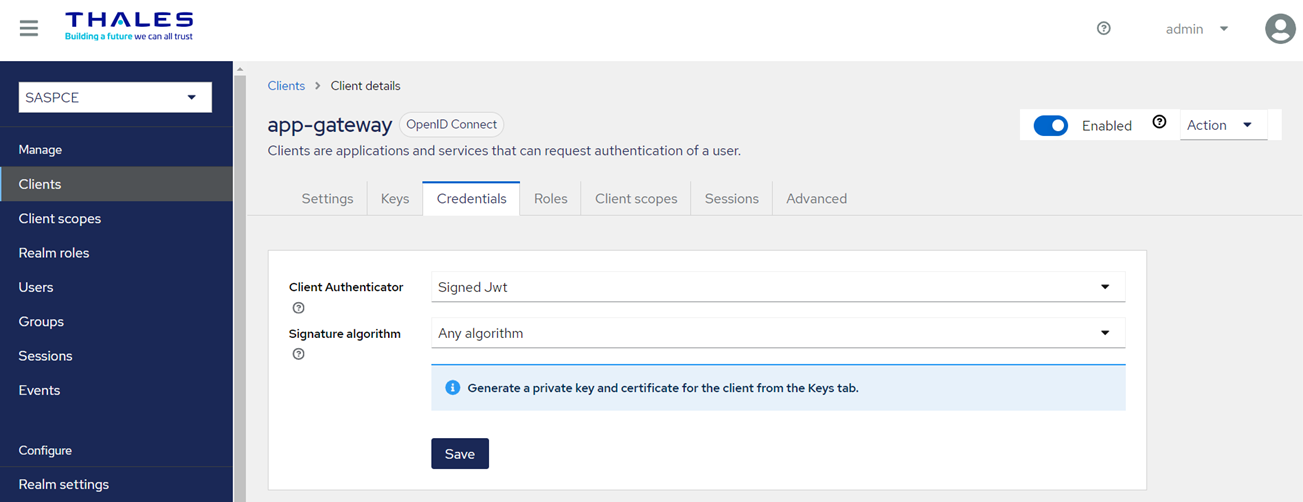Toggle the Enabled switch off
This screenshot has width=1303, height=502.
(x=1050, y=126)
